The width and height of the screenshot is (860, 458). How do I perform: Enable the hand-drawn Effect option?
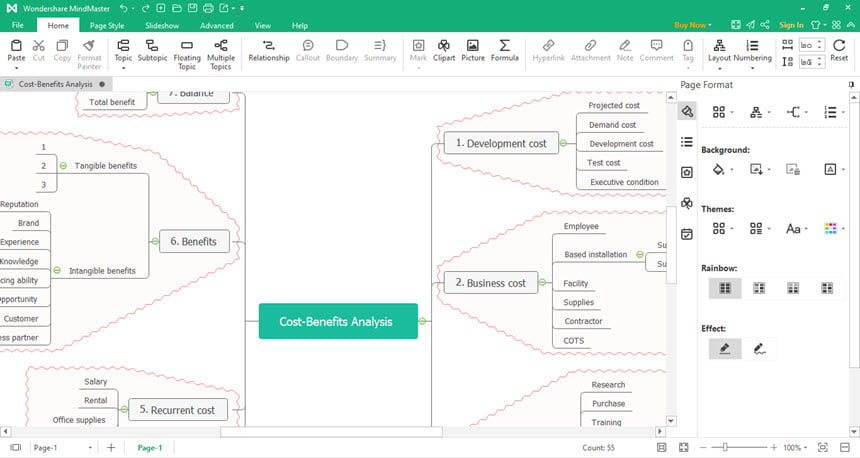pos(759,348)
